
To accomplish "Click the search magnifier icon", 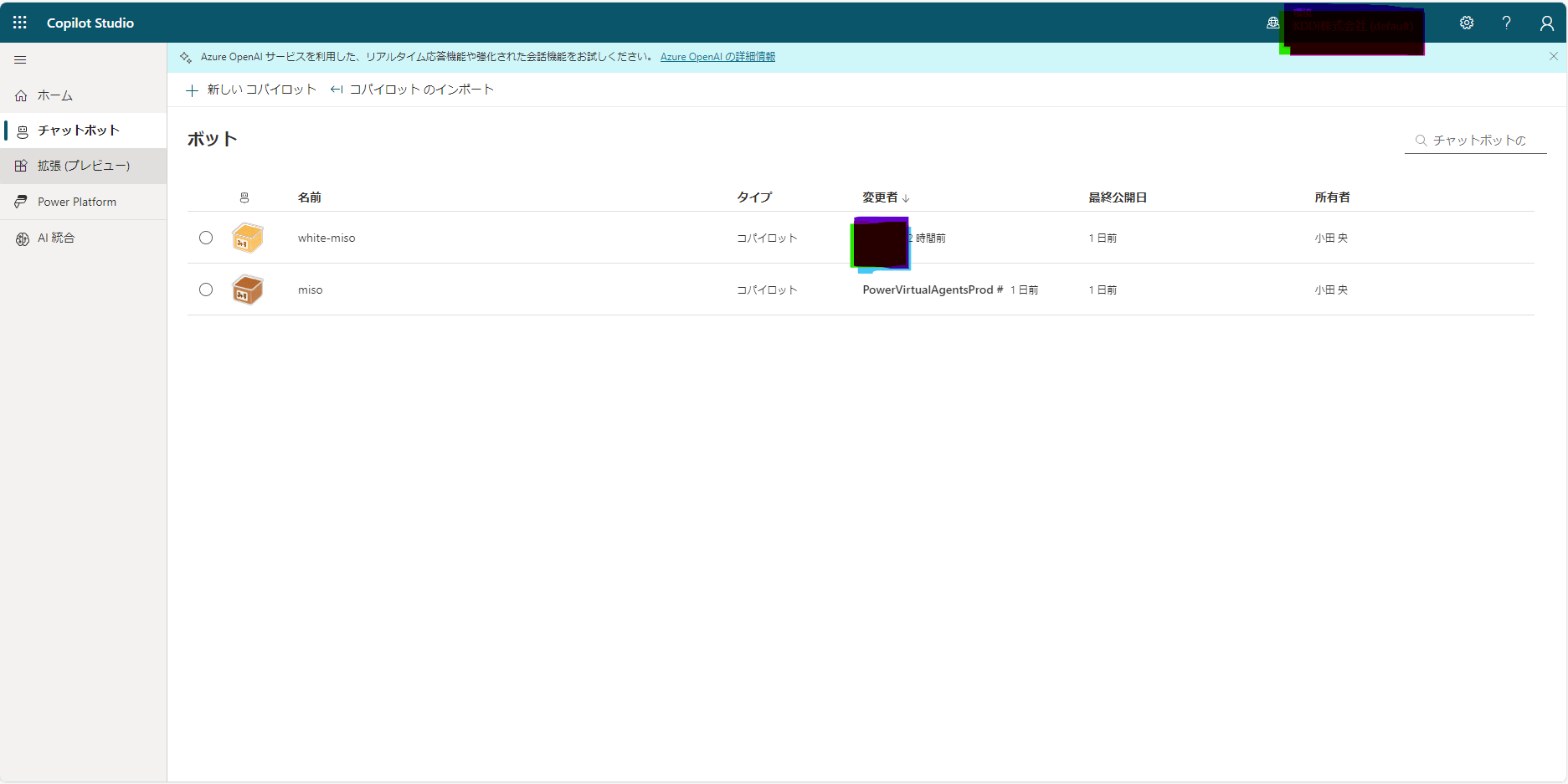I will point(1421,141).
